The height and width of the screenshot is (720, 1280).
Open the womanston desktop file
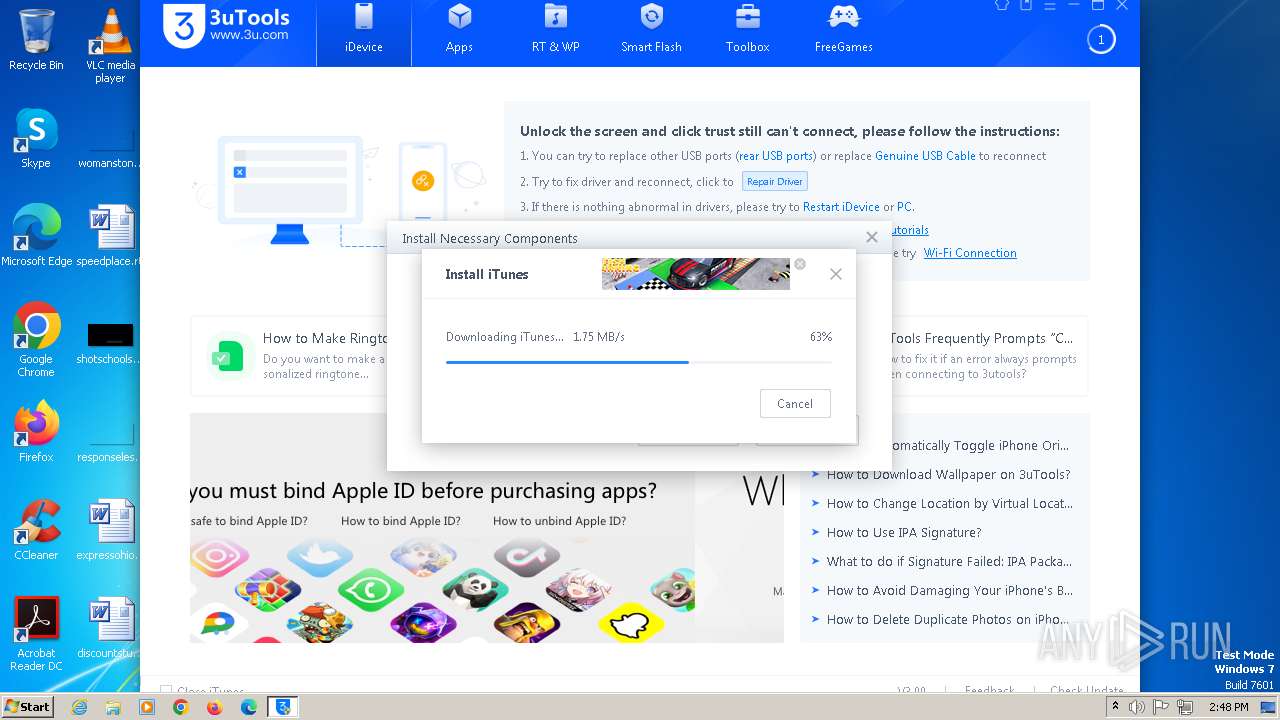110,146
